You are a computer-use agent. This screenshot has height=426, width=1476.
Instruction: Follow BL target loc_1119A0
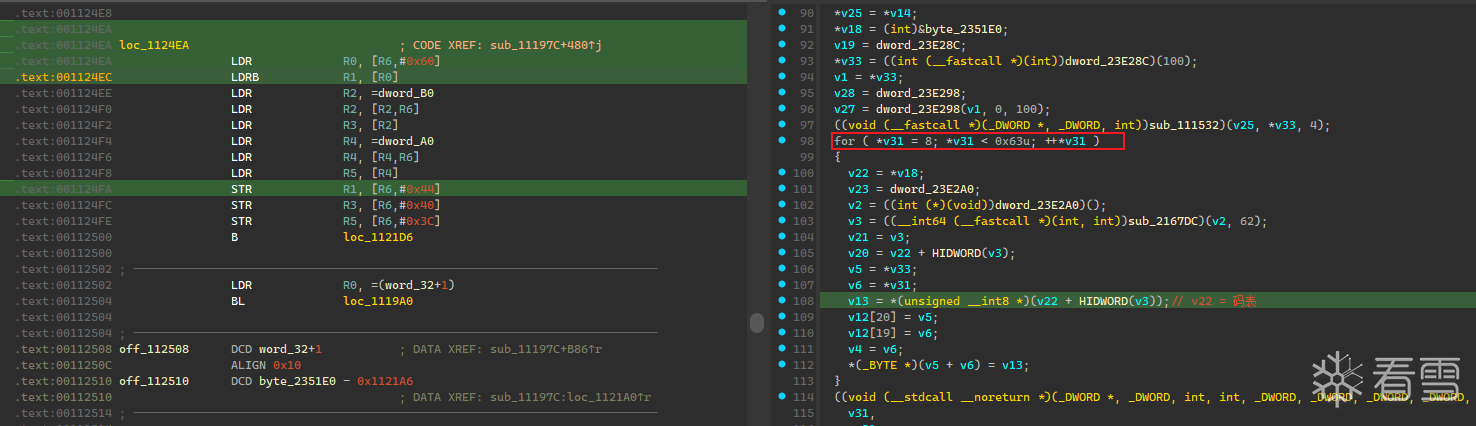(378, 301)
